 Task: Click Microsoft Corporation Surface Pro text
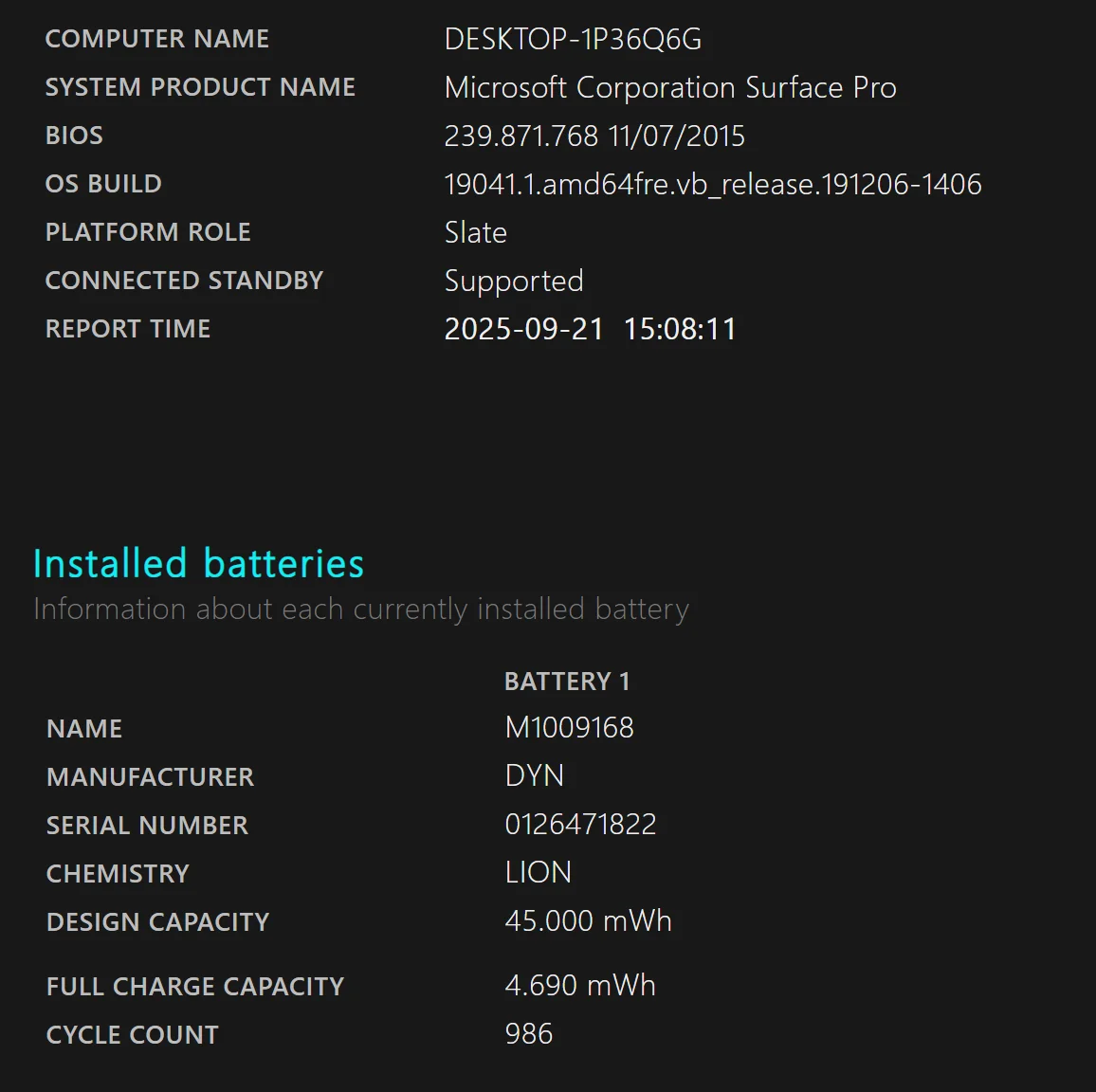point(669,88)
